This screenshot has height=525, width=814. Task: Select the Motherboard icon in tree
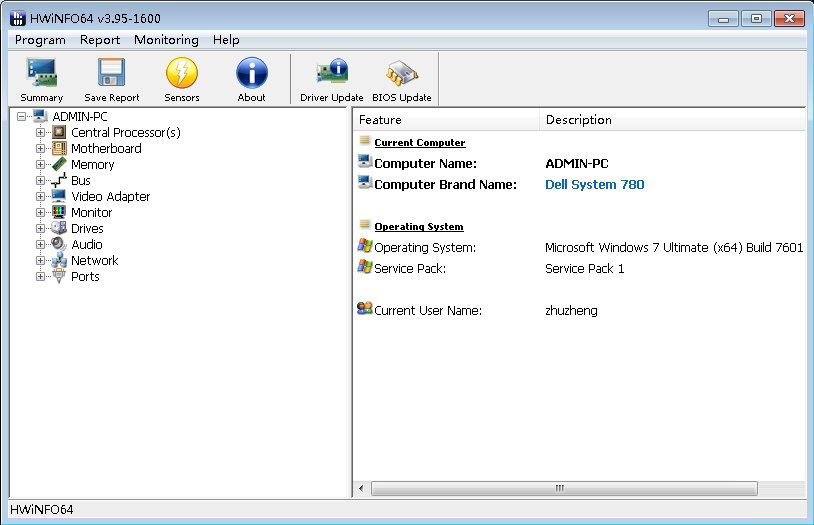[59, 148]
